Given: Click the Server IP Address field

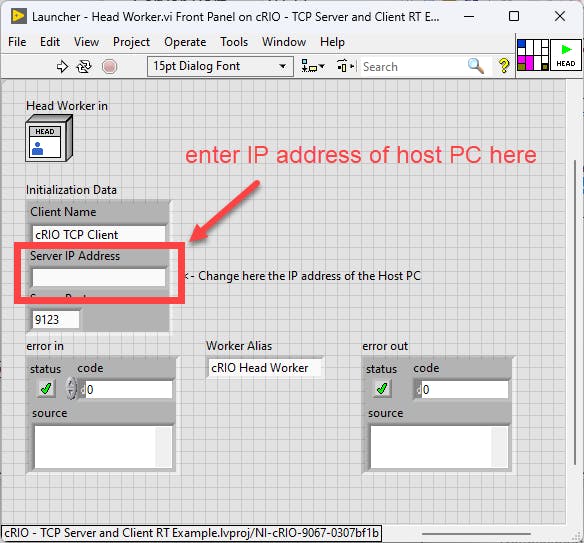Looking at the screenshot, I should (x=99, y=277).
